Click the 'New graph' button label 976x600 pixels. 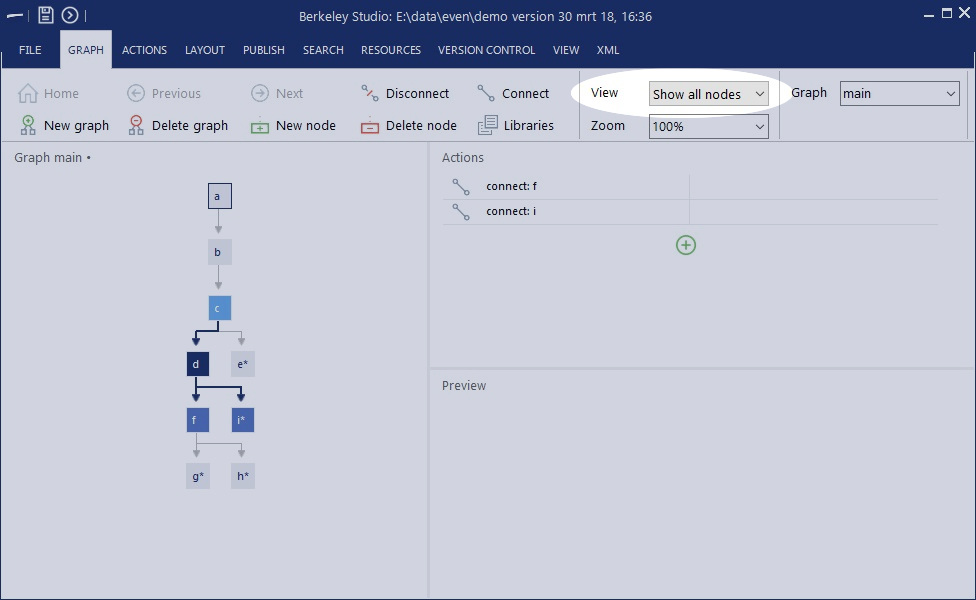77,125
